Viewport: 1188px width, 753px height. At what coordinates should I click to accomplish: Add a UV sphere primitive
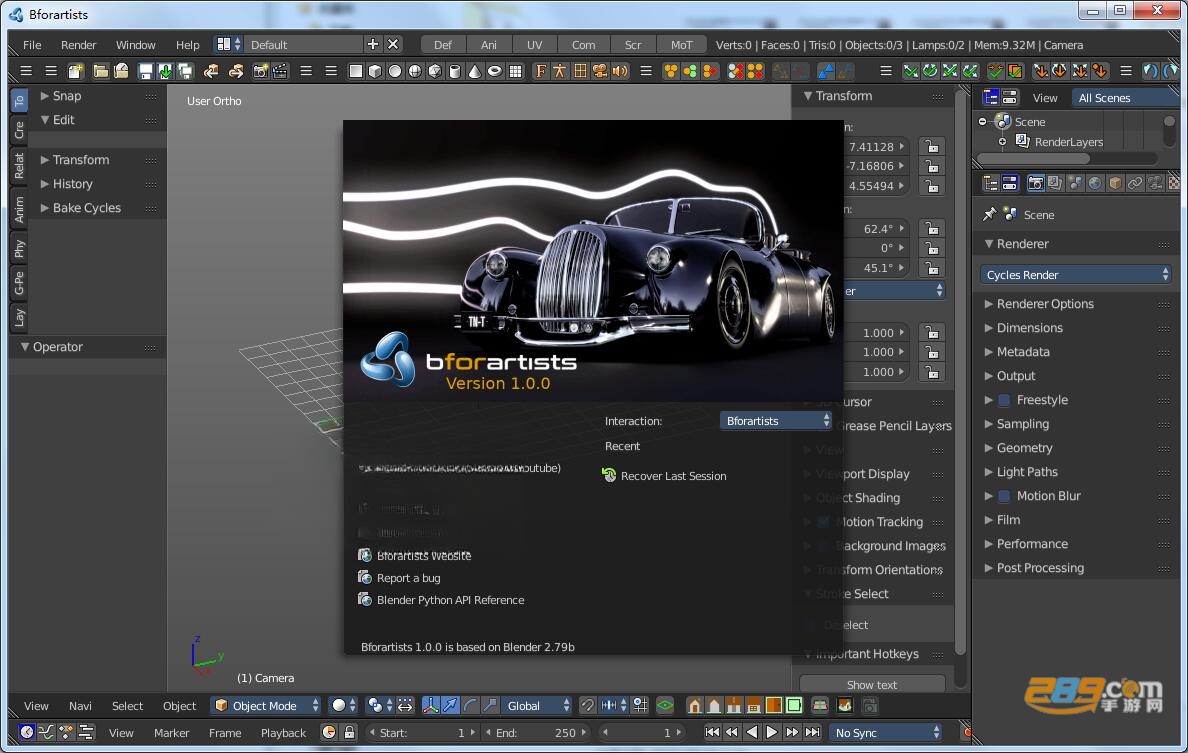[414, 71]
